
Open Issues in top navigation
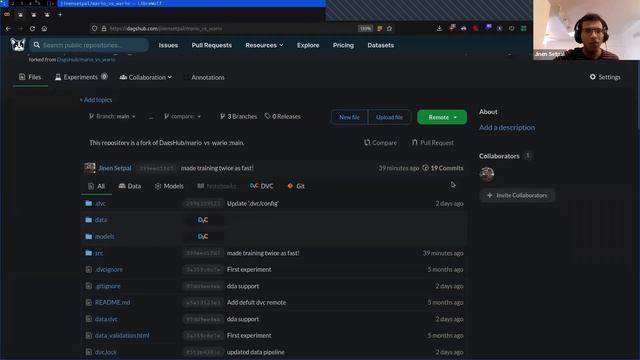168,45
